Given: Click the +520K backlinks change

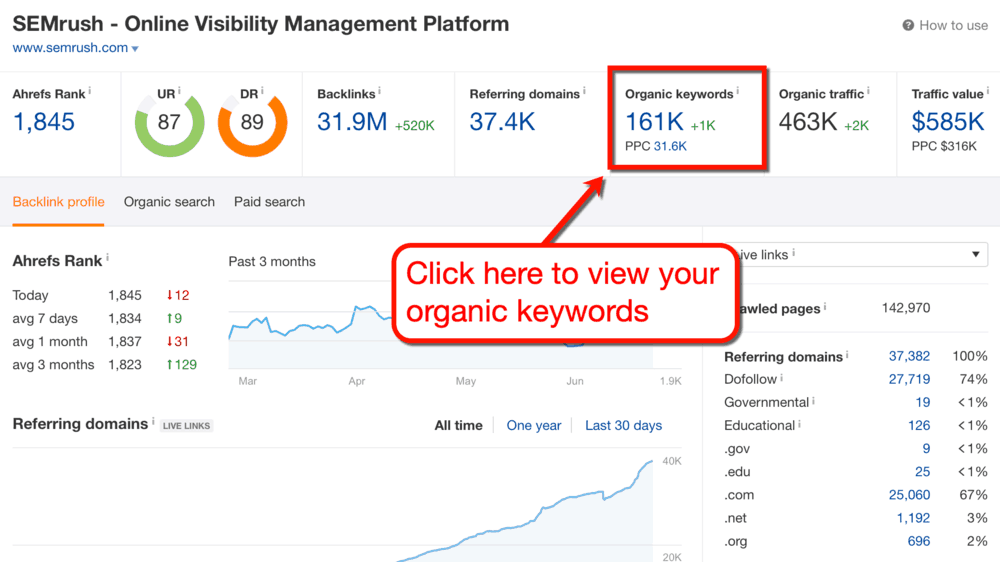Looking at the screenshot, I should coord(415,126).
